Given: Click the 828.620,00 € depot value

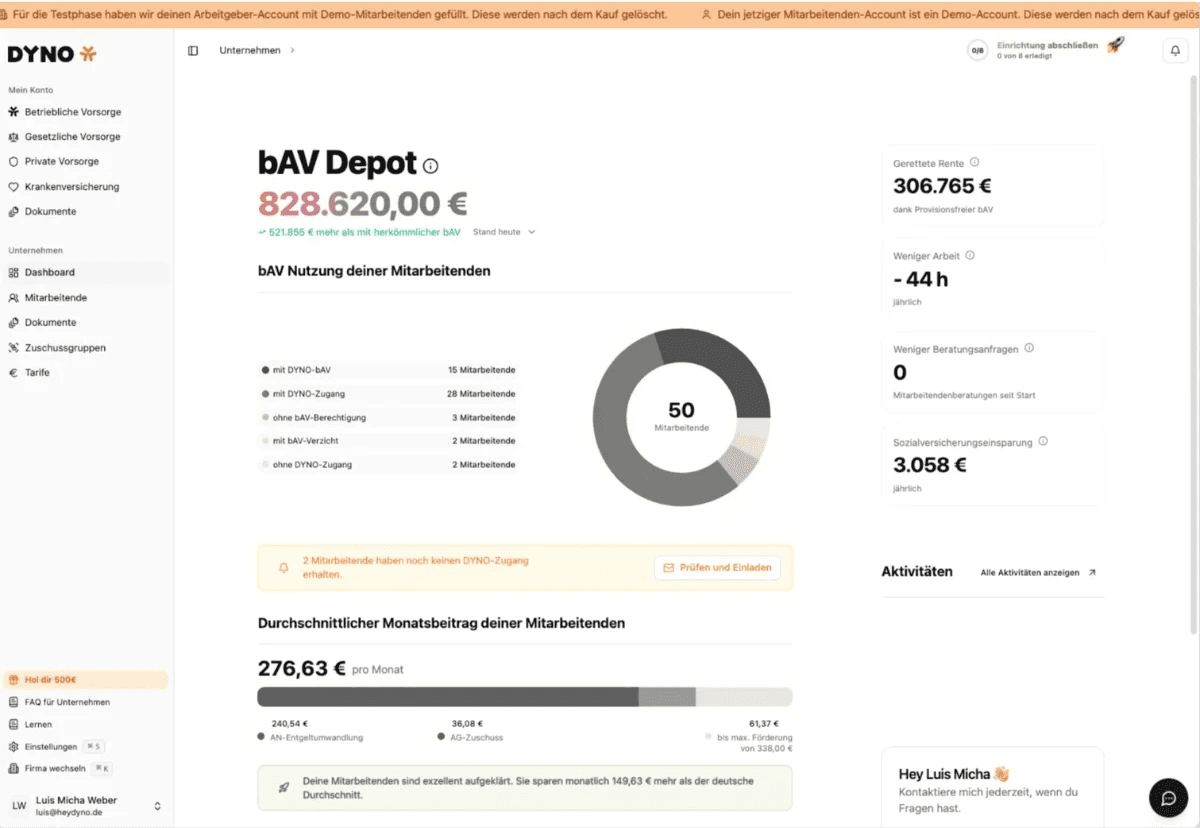Looking at the screenshot, I should (363, 204).
